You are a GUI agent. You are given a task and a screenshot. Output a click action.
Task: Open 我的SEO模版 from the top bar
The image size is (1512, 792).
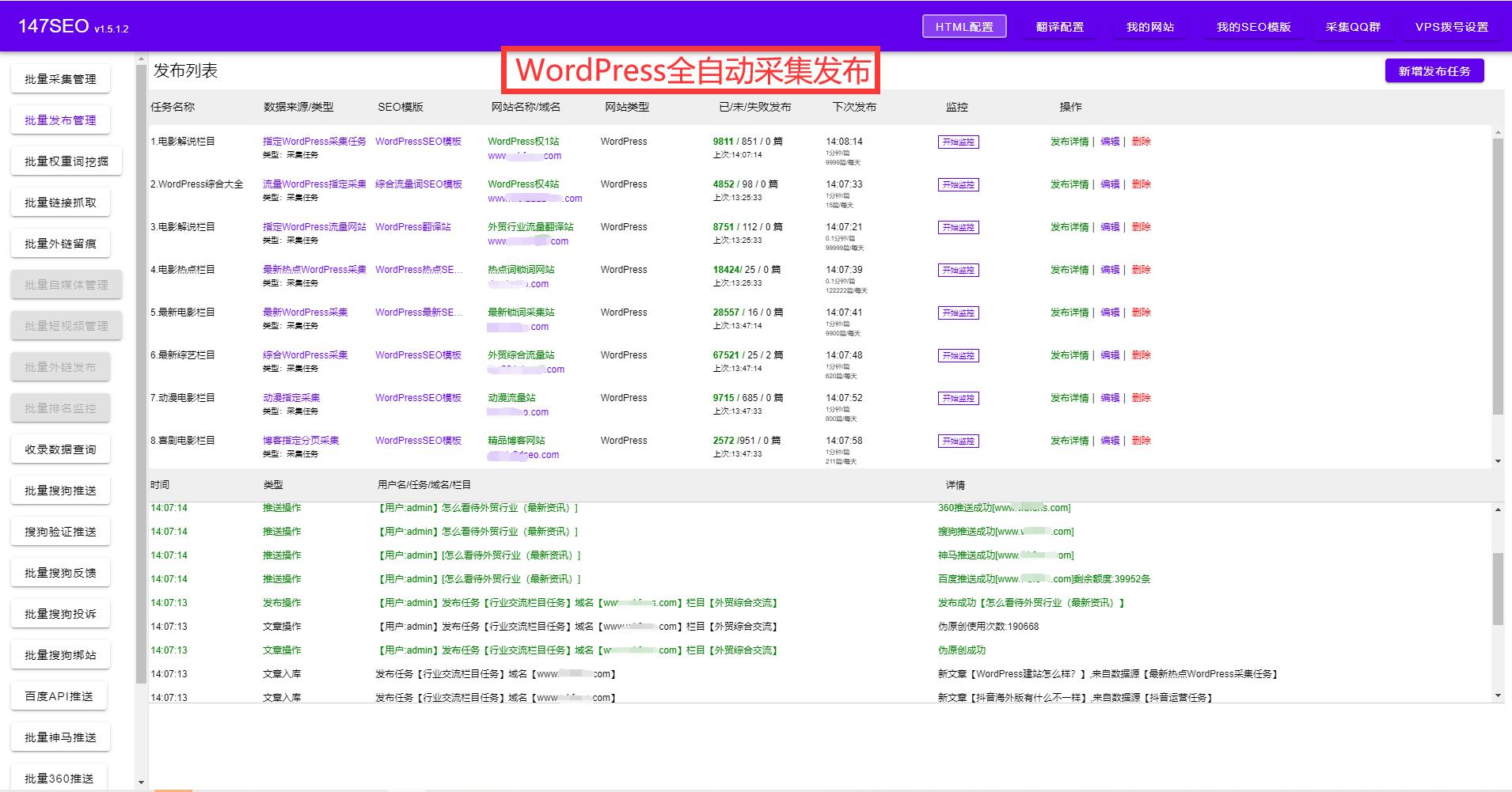click(x=1253, y=25)
